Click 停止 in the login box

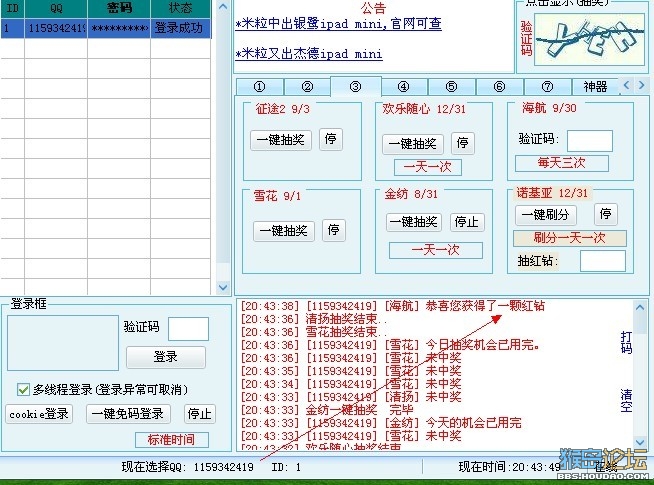[199, 414]
